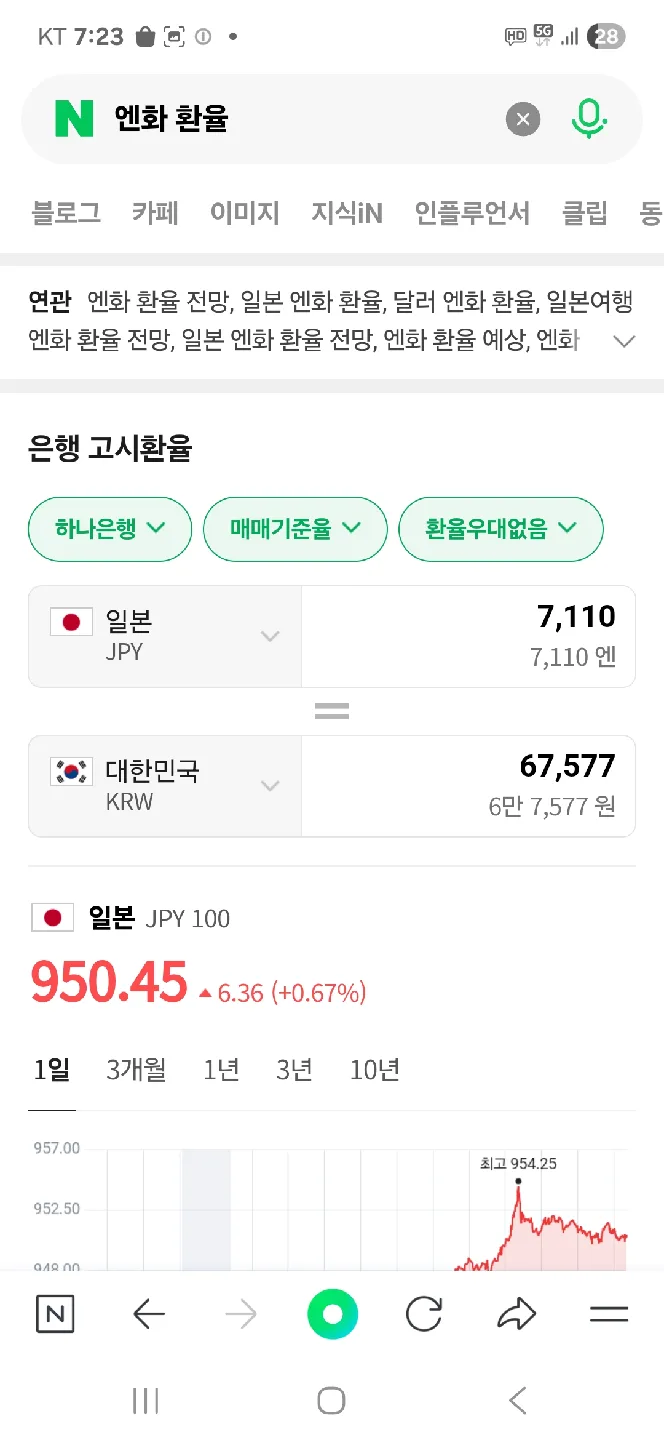Open 환율우대없음 preference dropdown

tap(501, 529)
